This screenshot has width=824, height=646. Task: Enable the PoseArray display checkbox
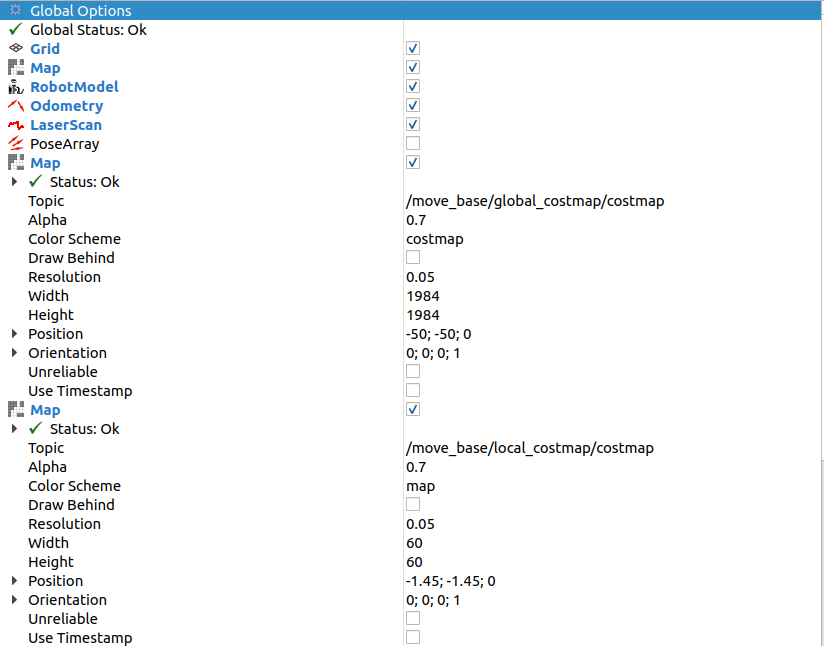pyautogui.click(x=413, y=144)
